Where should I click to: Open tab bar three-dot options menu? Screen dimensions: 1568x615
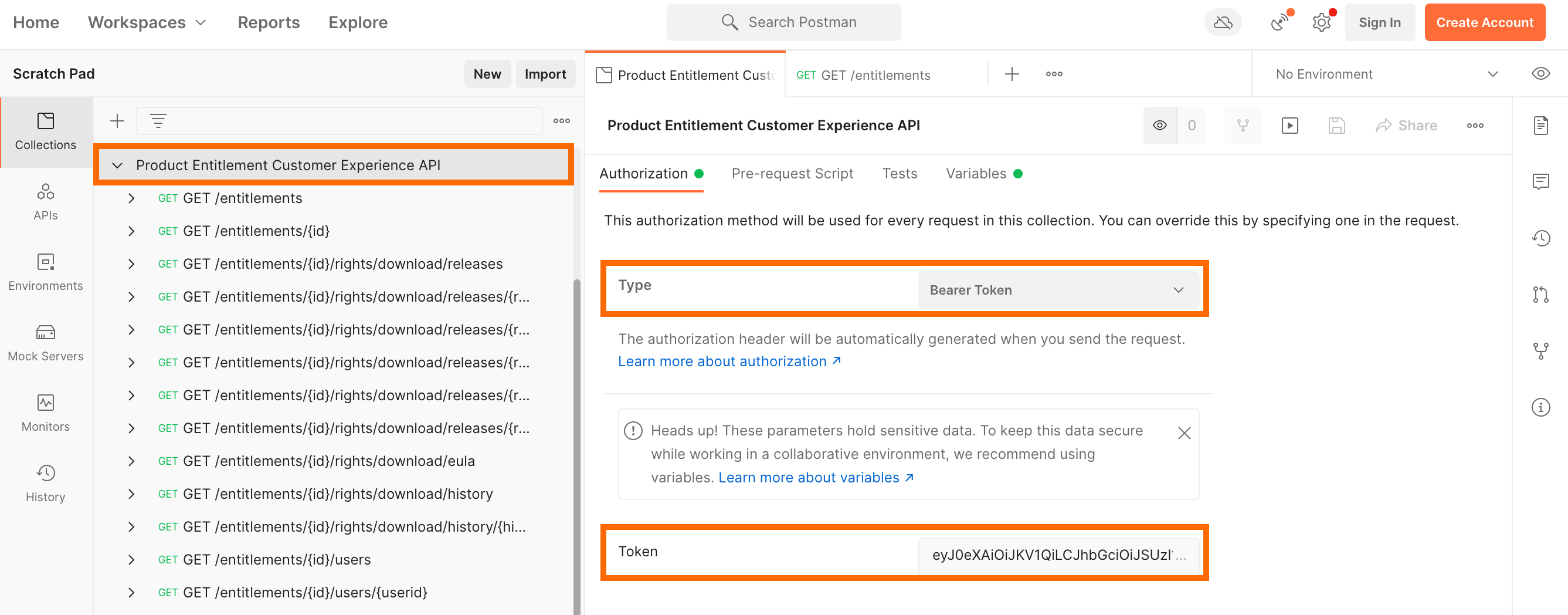coord(1054,75)
